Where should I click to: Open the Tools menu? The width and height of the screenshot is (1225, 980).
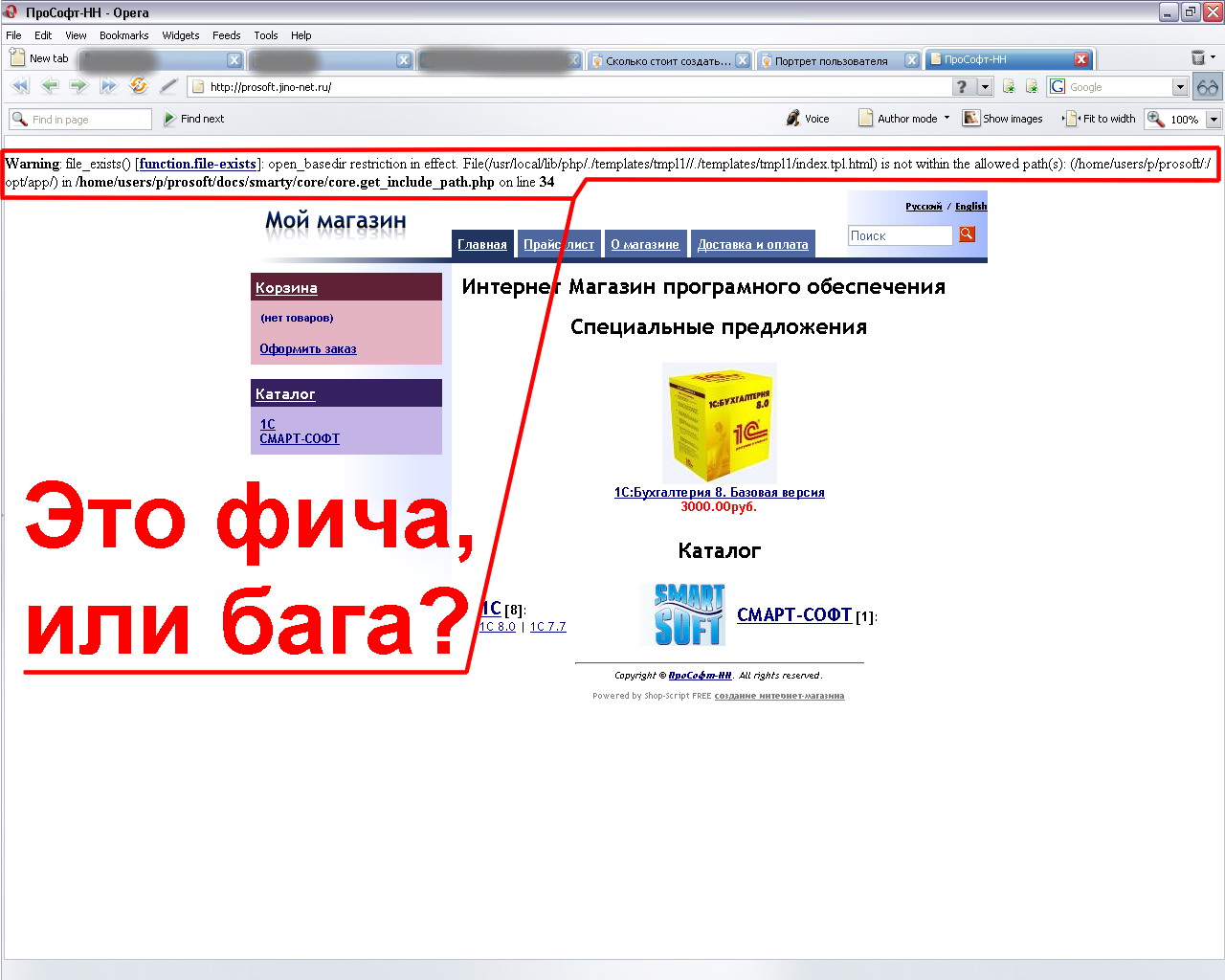(x=266, y=35)
